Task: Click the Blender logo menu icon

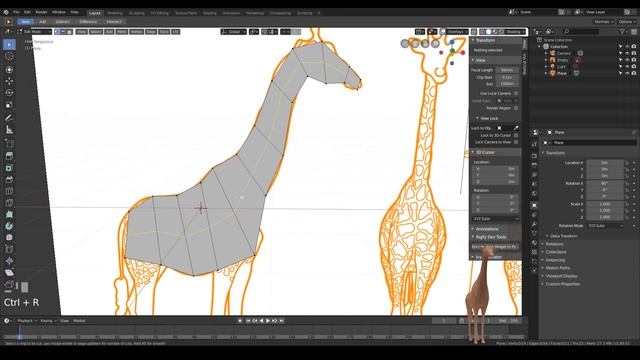Action: (x=6, y=12)
